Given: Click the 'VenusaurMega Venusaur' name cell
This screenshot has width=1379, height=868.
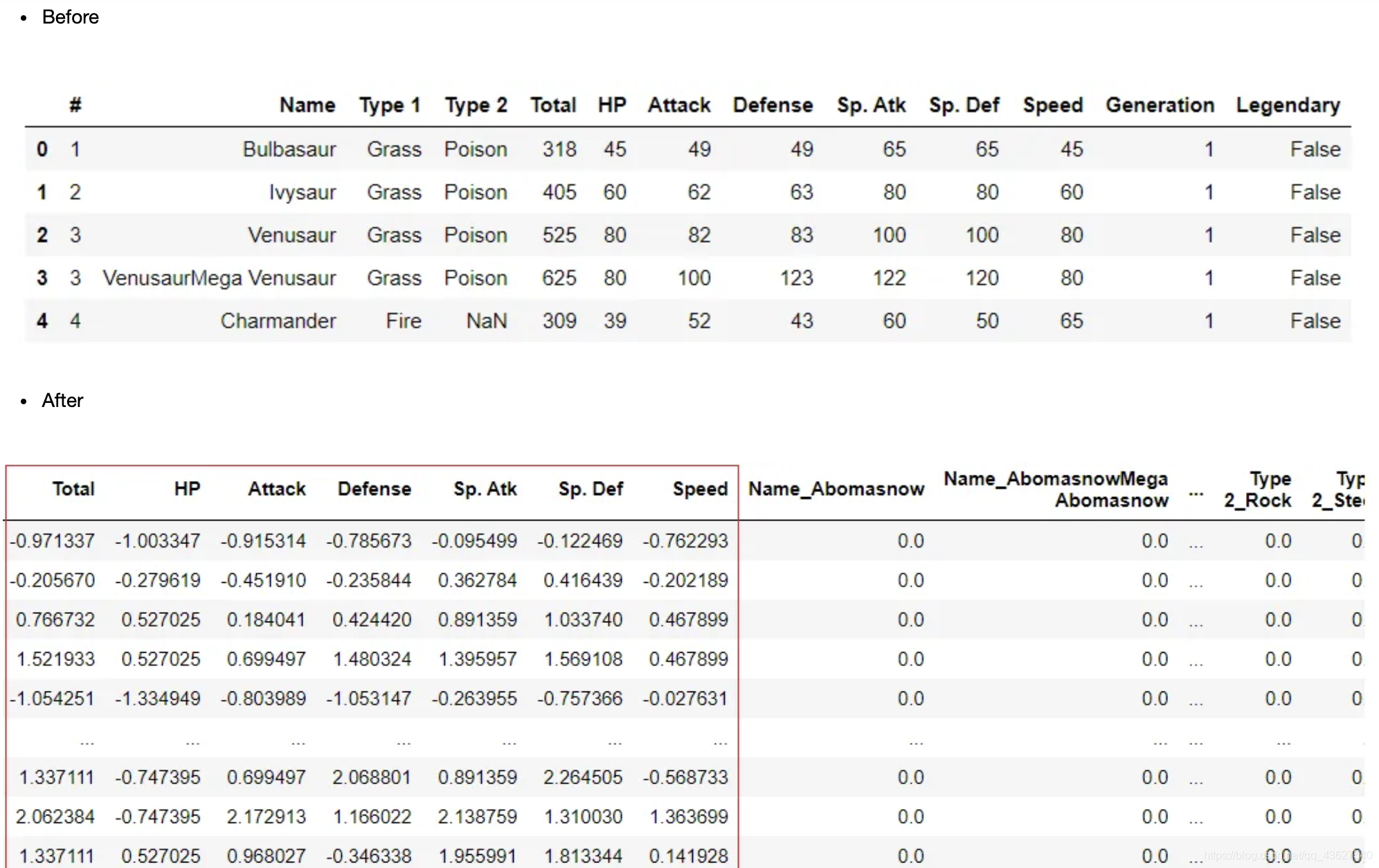Looking at the screenshot, I should point(219,278).
